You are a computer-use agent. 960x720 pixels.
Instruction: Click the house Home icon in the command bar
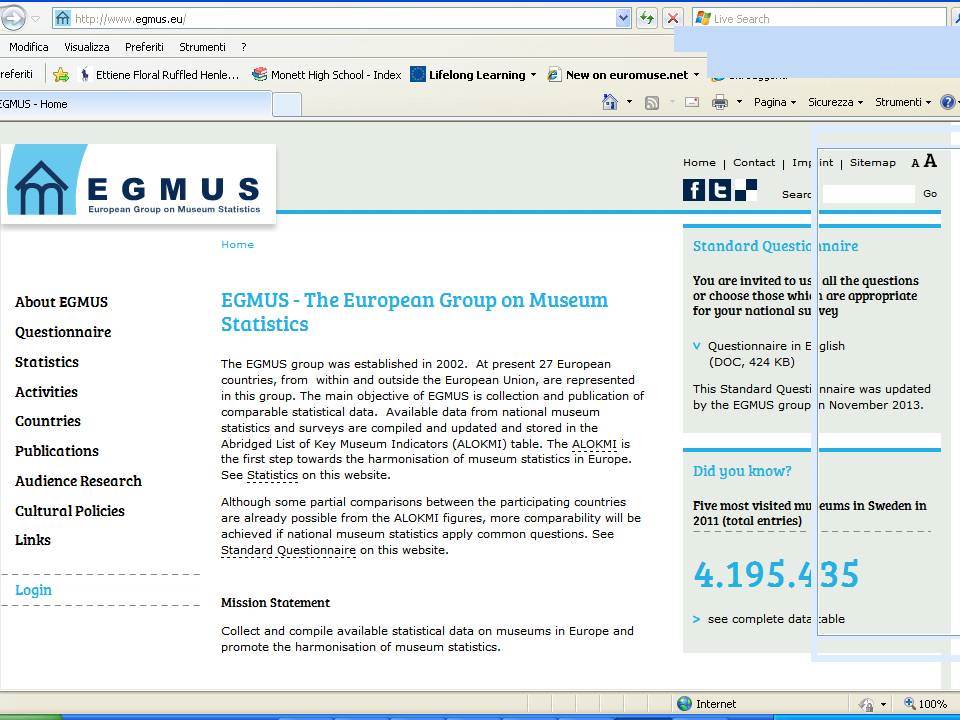tap(610, 102)
